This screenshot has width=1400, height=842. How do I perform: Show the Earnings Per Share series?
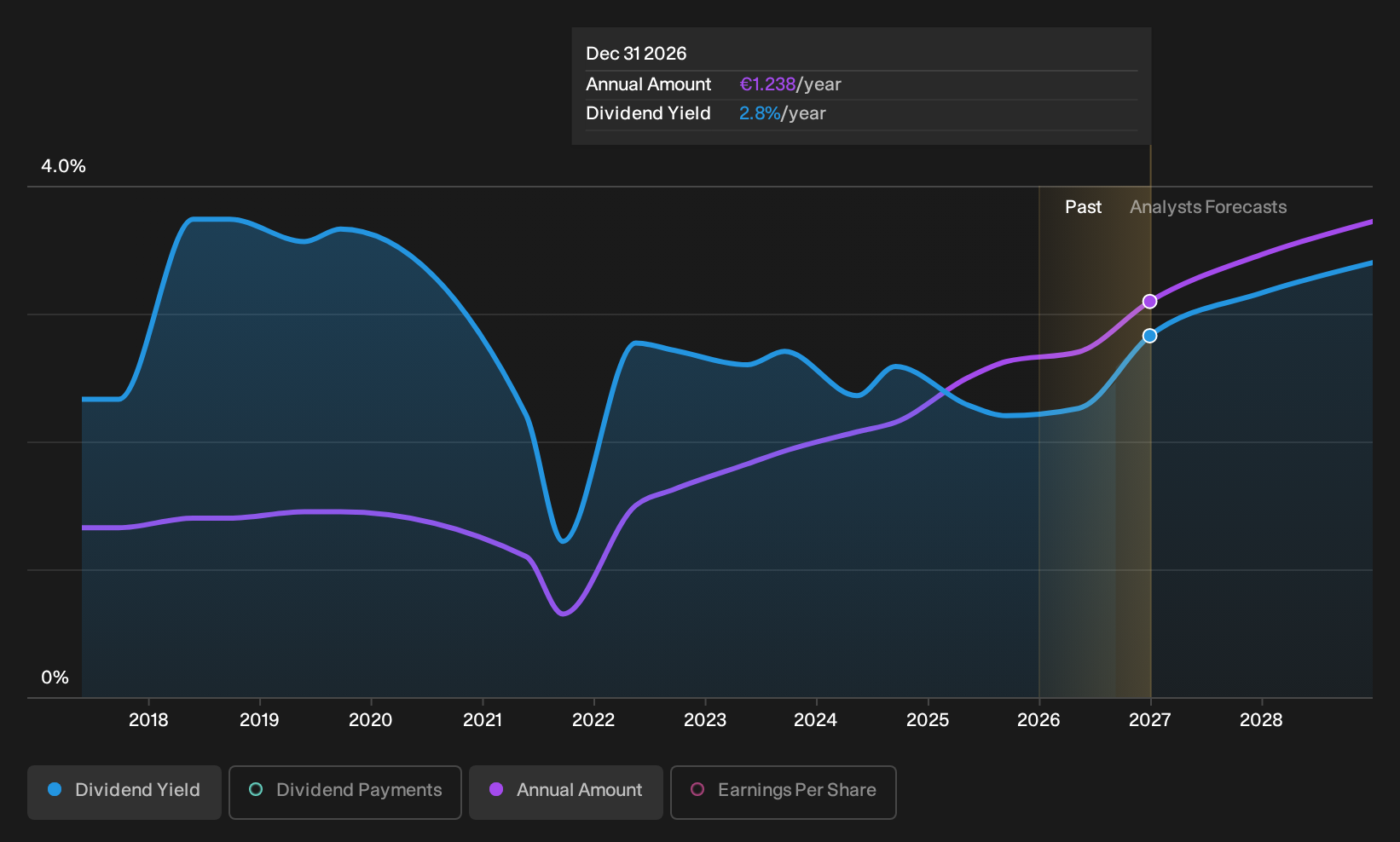[x=784, y=793]
